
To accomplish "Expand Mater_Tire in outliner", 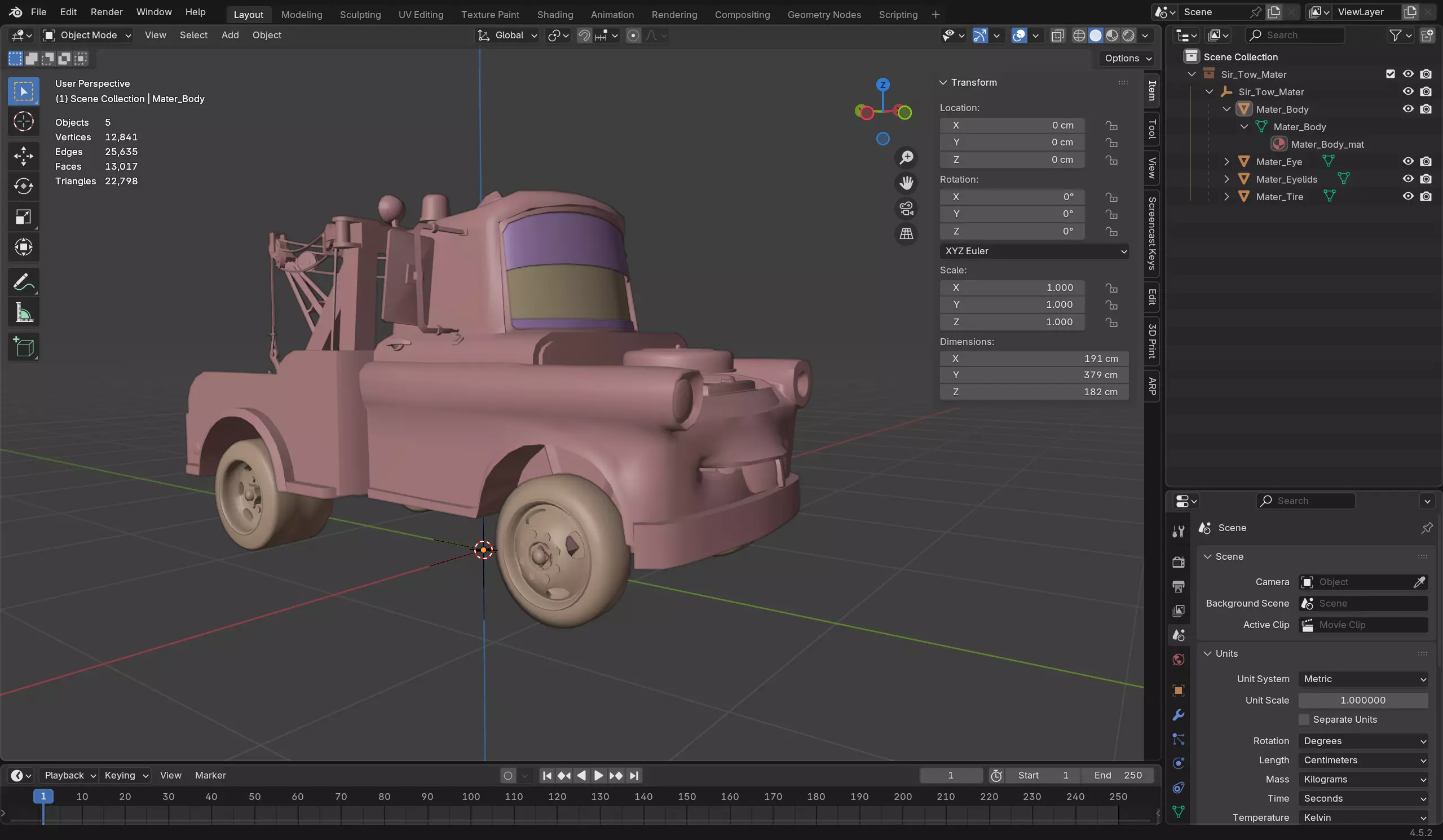I will pyautogui.click(x=1226, y=196).
